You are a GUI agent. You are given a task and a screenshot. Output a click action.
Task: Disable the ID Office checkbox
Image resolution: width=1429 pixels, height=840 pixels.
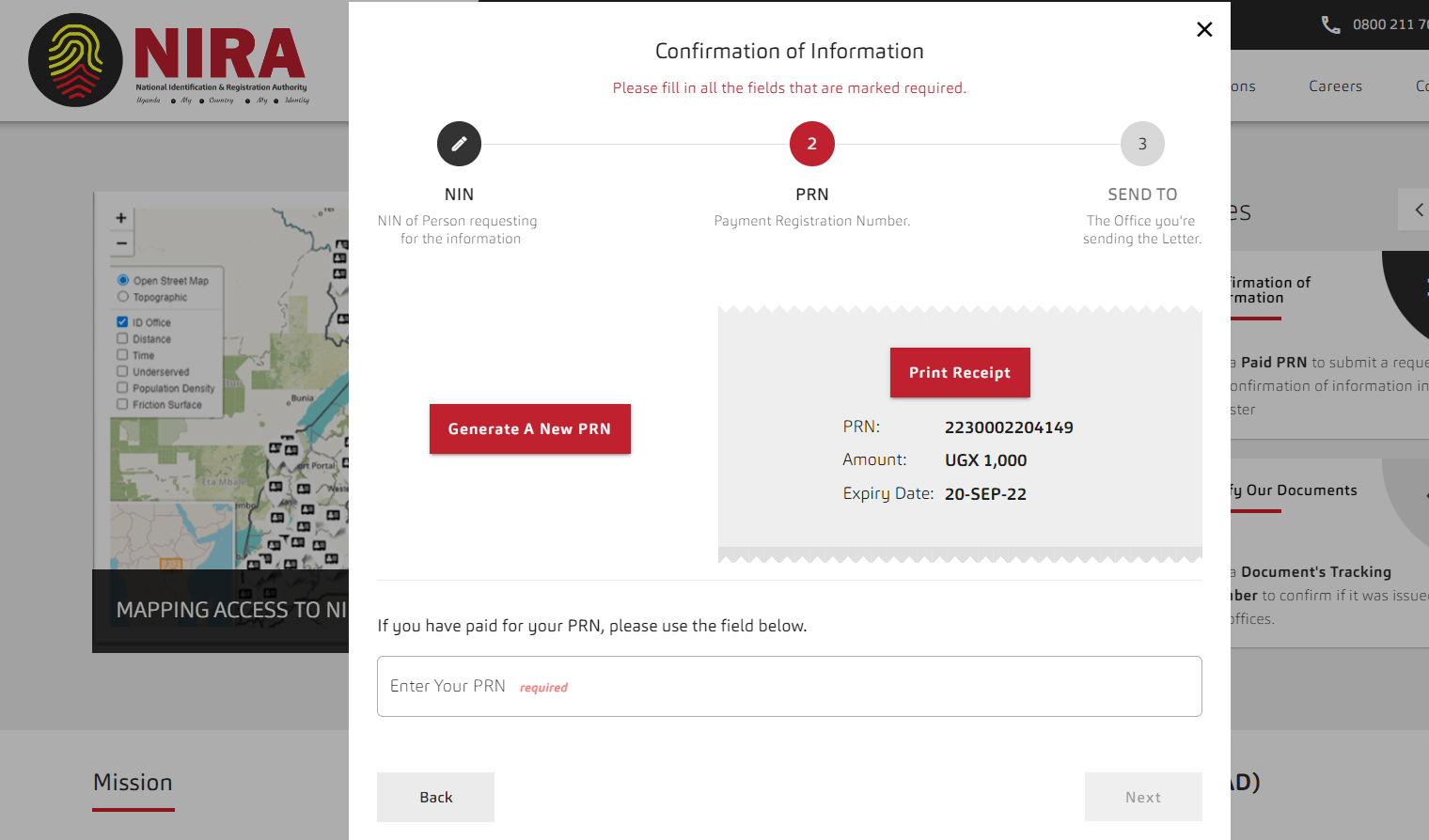pyautogui.click(x=123, y=321)
